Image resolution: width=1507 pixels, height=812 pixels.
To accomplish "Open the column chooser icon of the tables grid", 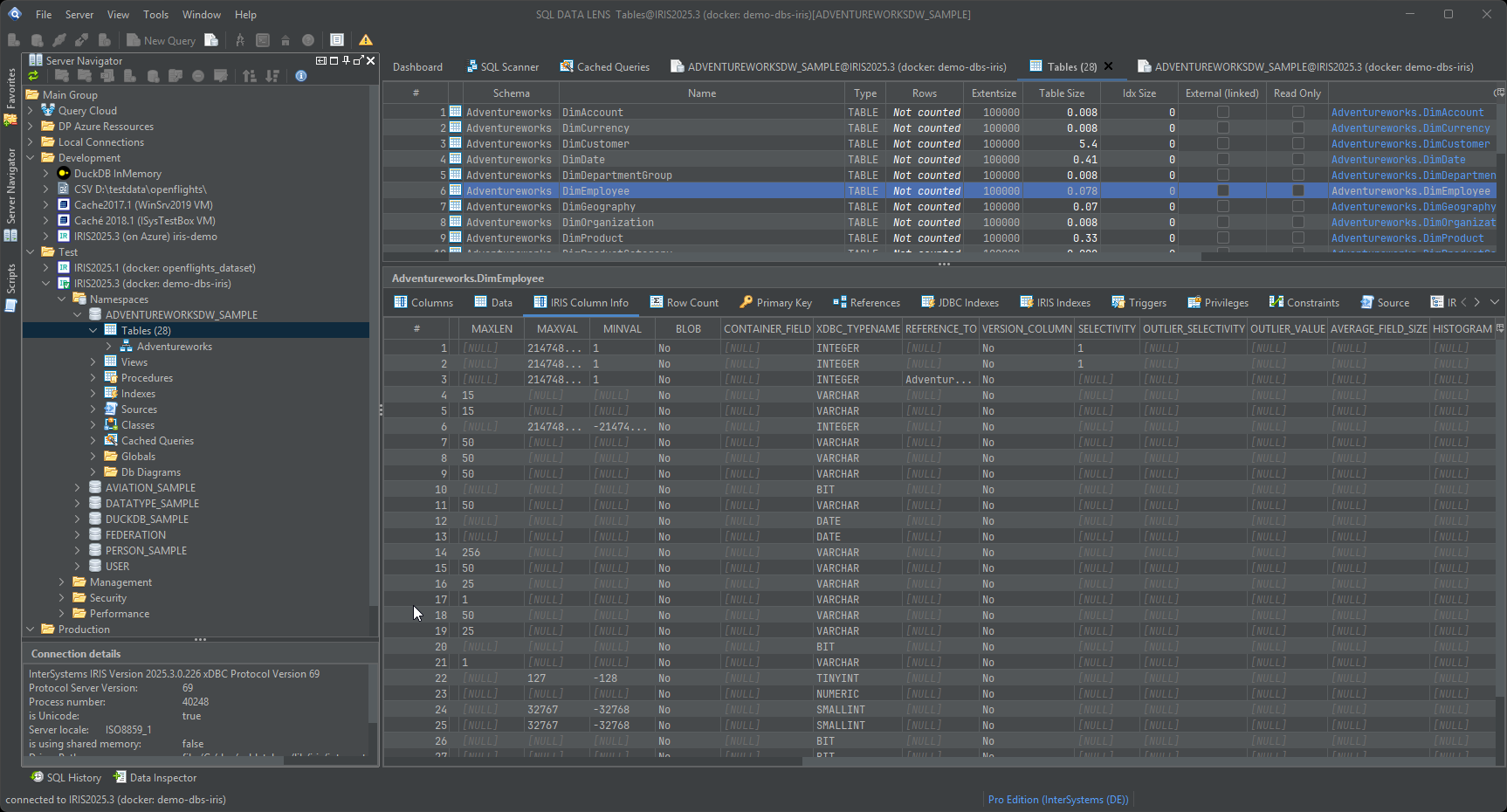I will coord(1499,93).
